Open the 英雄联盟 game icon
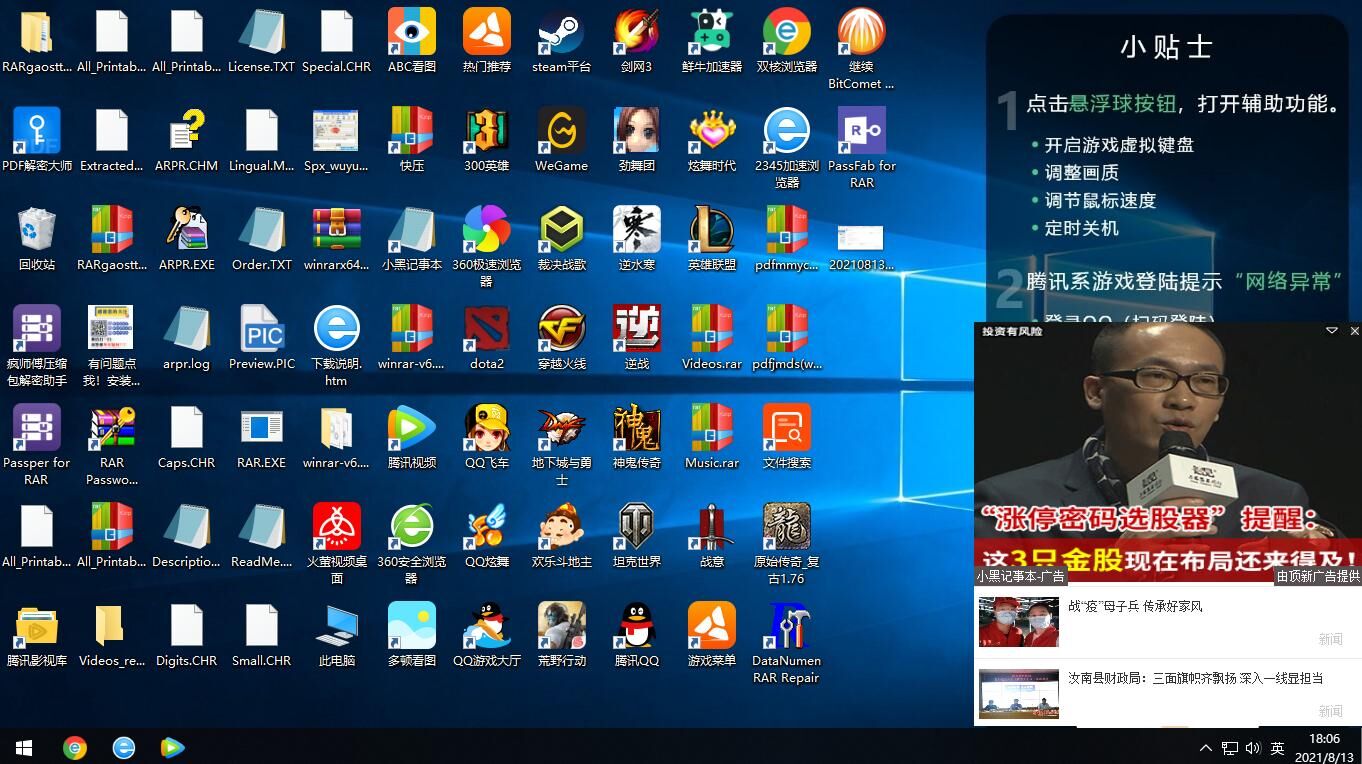Viewport: 1362px width, 764px height. [711, 231]
